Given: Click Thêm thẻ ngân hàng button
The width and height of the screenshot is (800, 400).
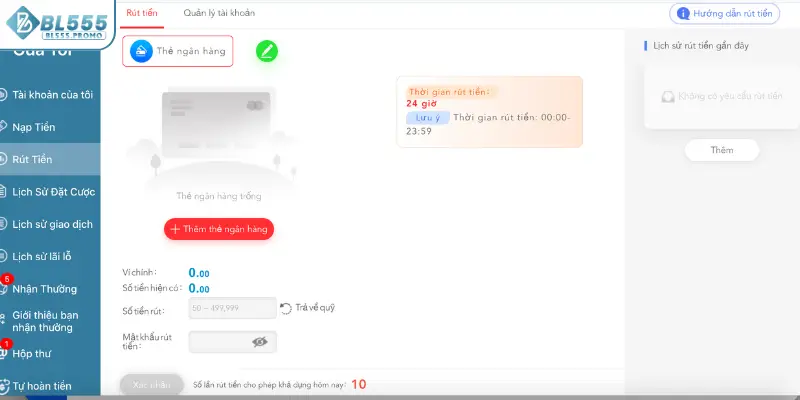Looking at the screenshot, I should [219, 229].
